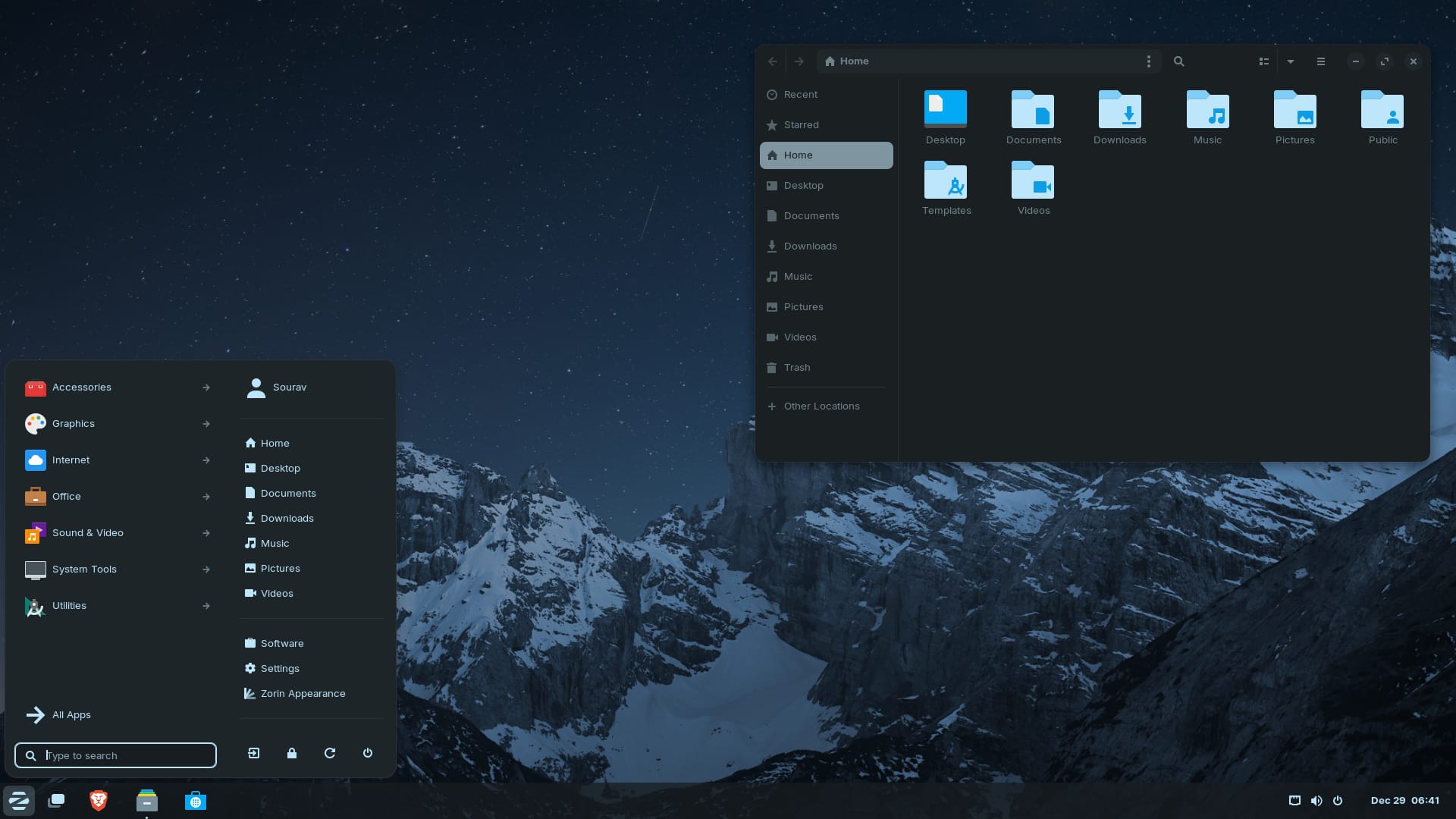Open Software from the start menu
This screenshot has height=819, width=1456.
click(281, 643)
